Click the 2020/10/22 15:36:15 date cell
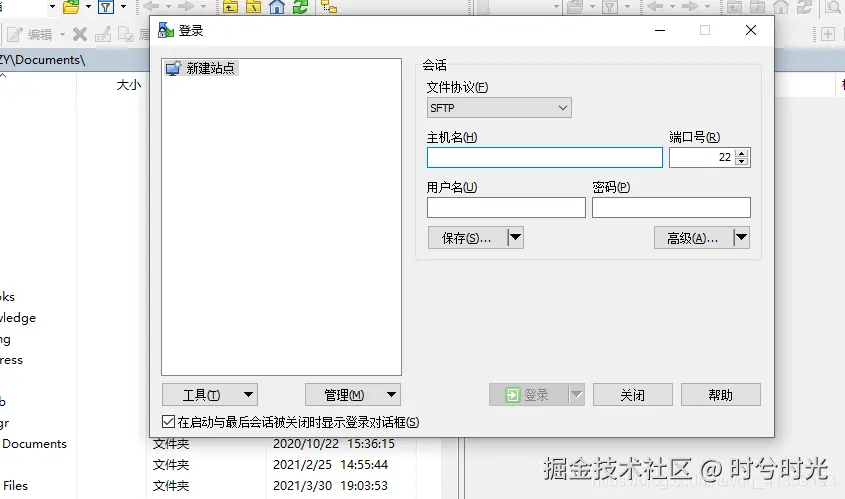845x499 pixels. (x=334, y=443)
